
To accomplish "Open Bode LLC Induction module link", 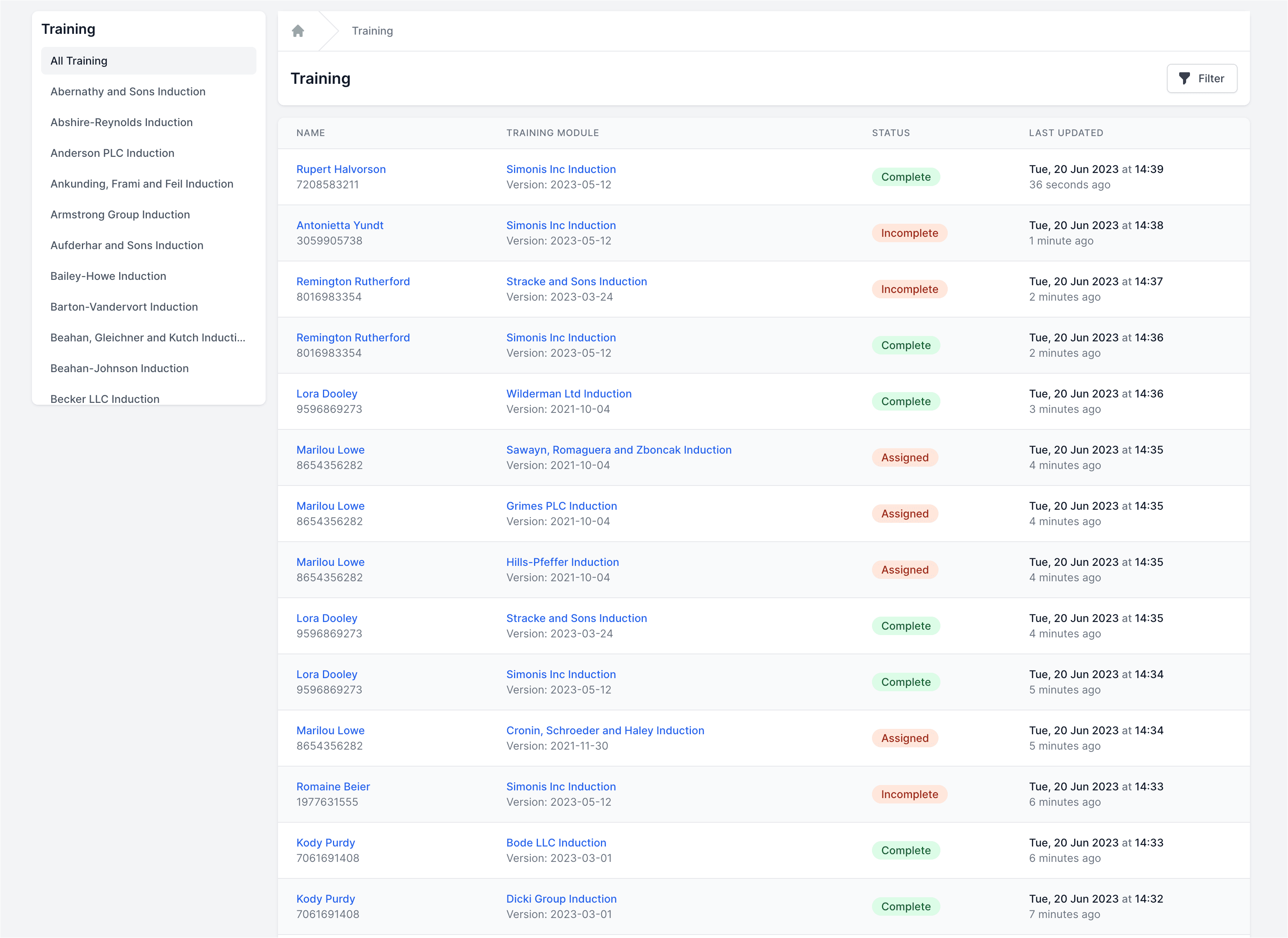I will click(x=556, y=843).
